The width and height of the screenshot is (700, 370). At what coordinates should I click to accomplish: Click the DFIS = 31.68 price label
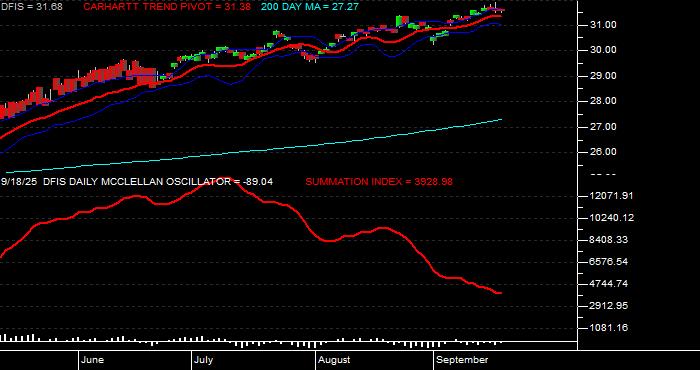31,7
